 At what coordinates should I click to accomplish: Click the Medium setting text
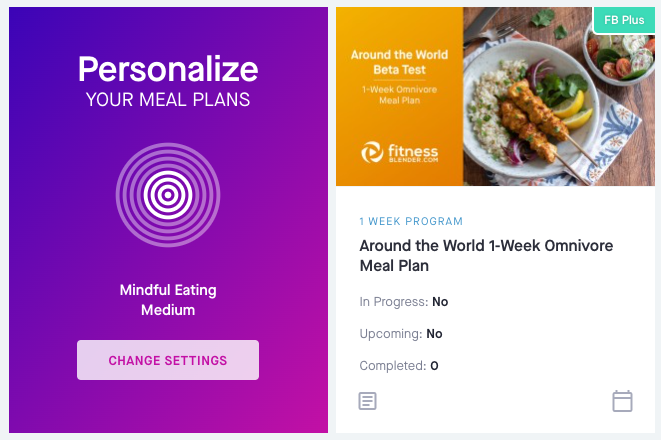pyautogui.click(x=168, y=310)
